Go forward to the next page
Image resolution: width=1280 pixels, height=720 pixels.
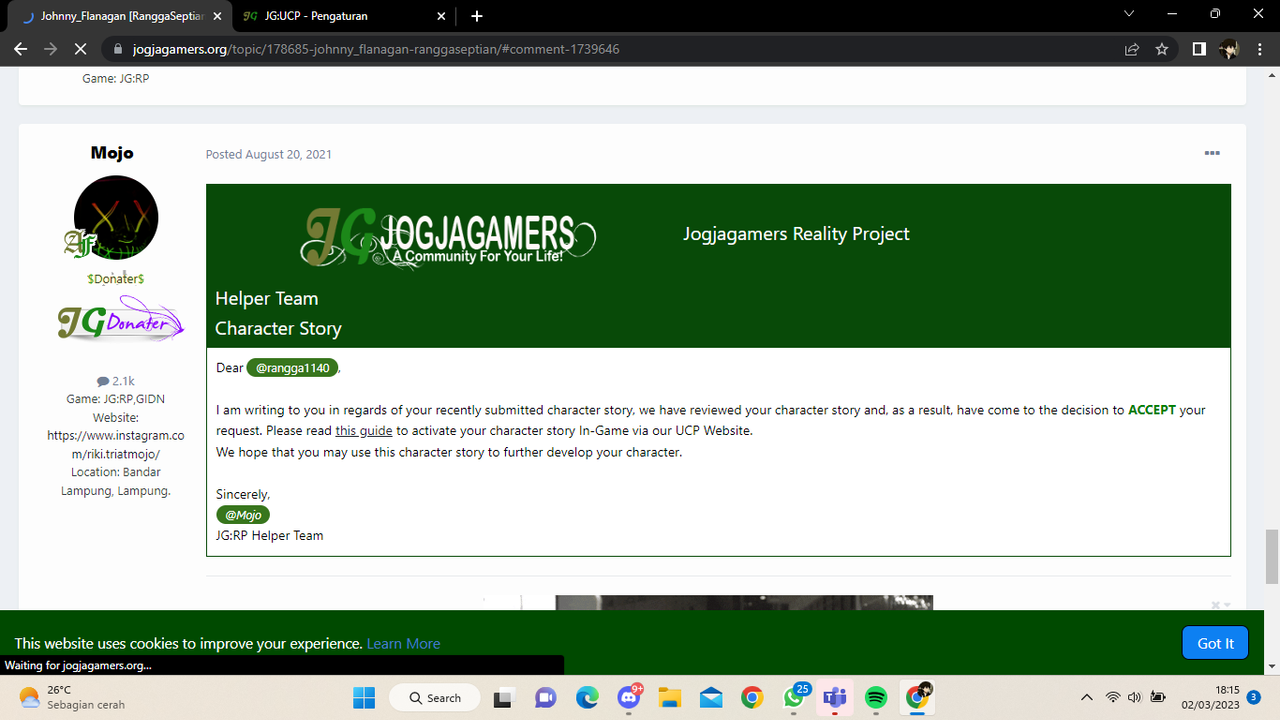(50, 48)
